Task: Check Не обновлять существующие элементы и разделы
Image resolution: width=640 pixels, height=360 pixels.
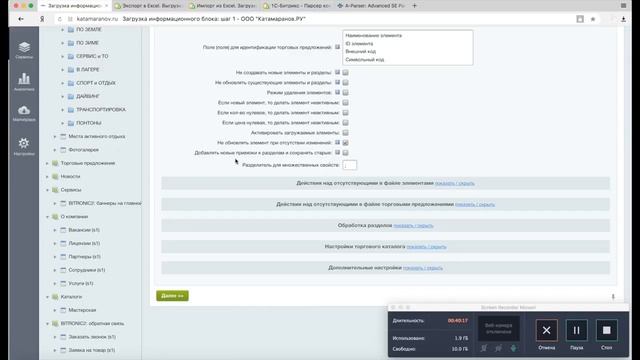Action: [x=345, y=82]
